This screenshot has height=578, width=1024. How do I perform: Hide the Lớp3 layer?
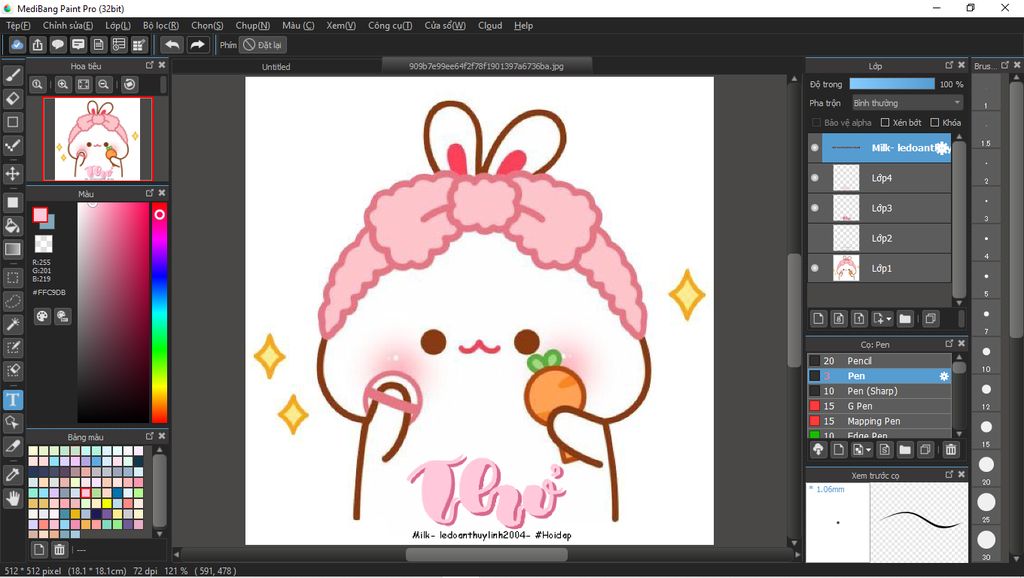tap(814, 208)
